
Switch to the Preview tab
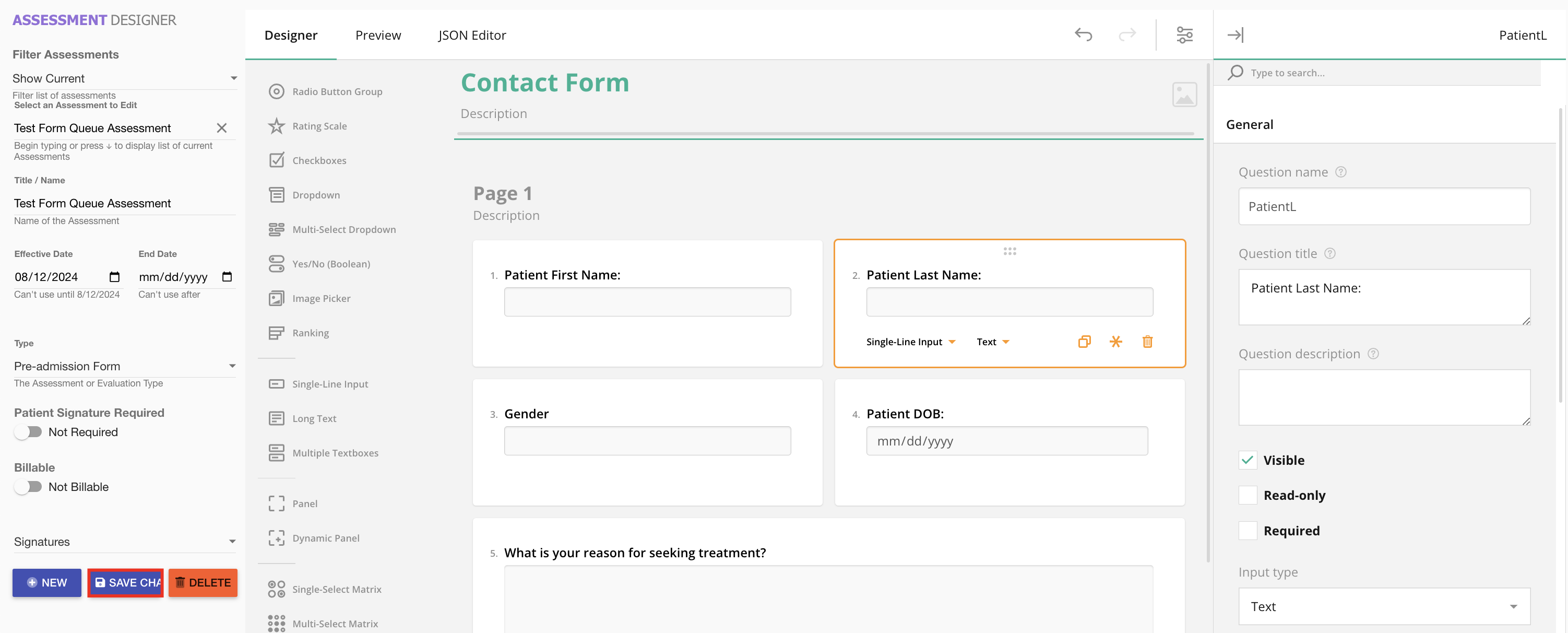coord(378,36)
